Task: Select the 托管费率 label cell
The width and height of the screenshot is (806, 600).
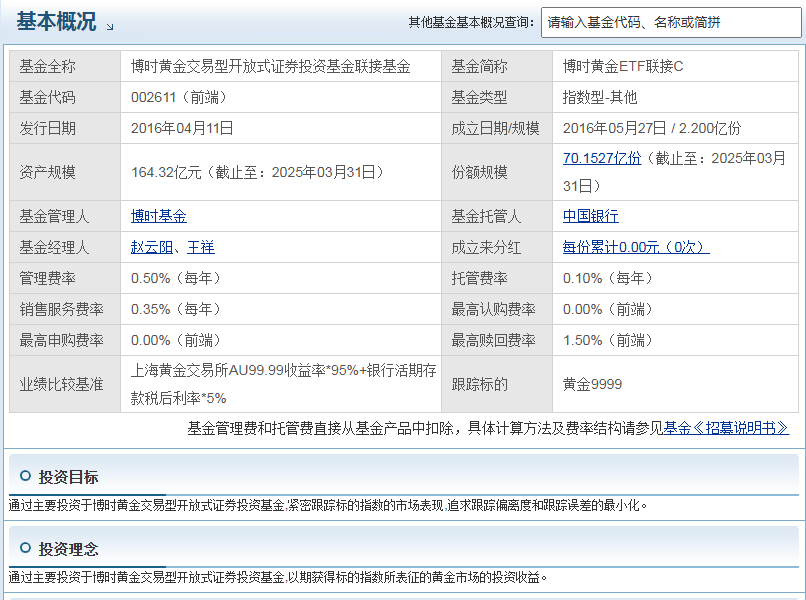Action: [x=497, y=278]
